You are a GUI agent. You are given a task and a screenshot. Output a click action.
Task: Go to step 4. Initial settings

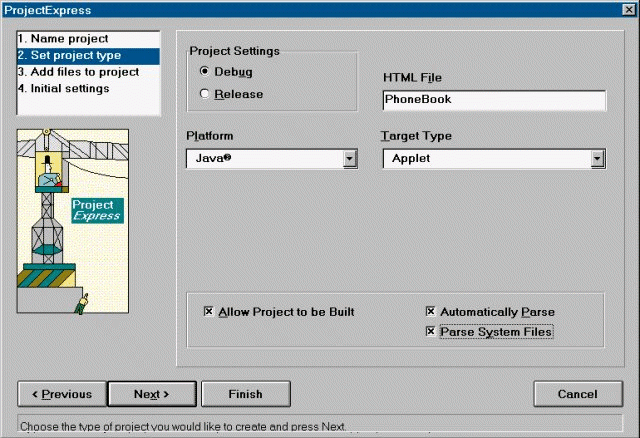tap(63, 88)
